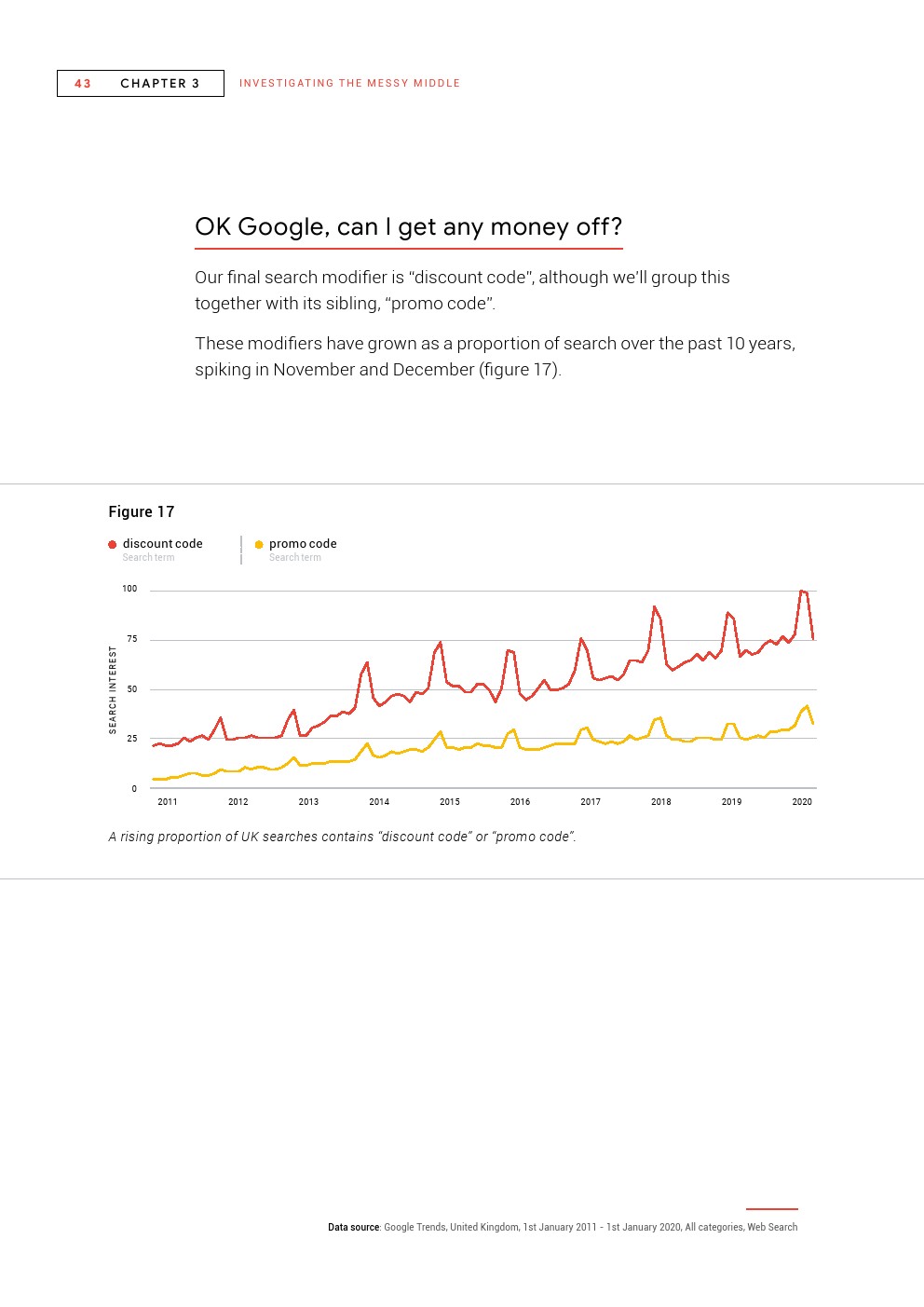The image size is (924, 1307).
Task: Click the paragraph starting "Our final search modifier"
Action: coord(462,290)
